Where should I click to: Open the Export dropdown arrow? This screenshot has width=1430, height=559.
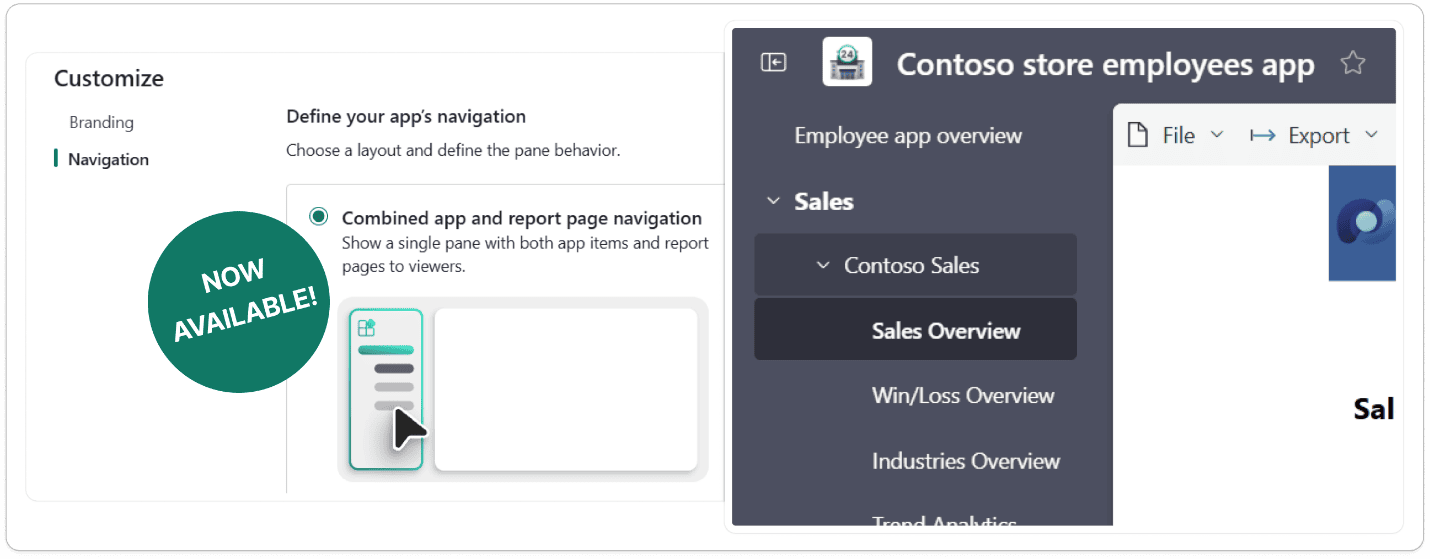click(1371, 135)
